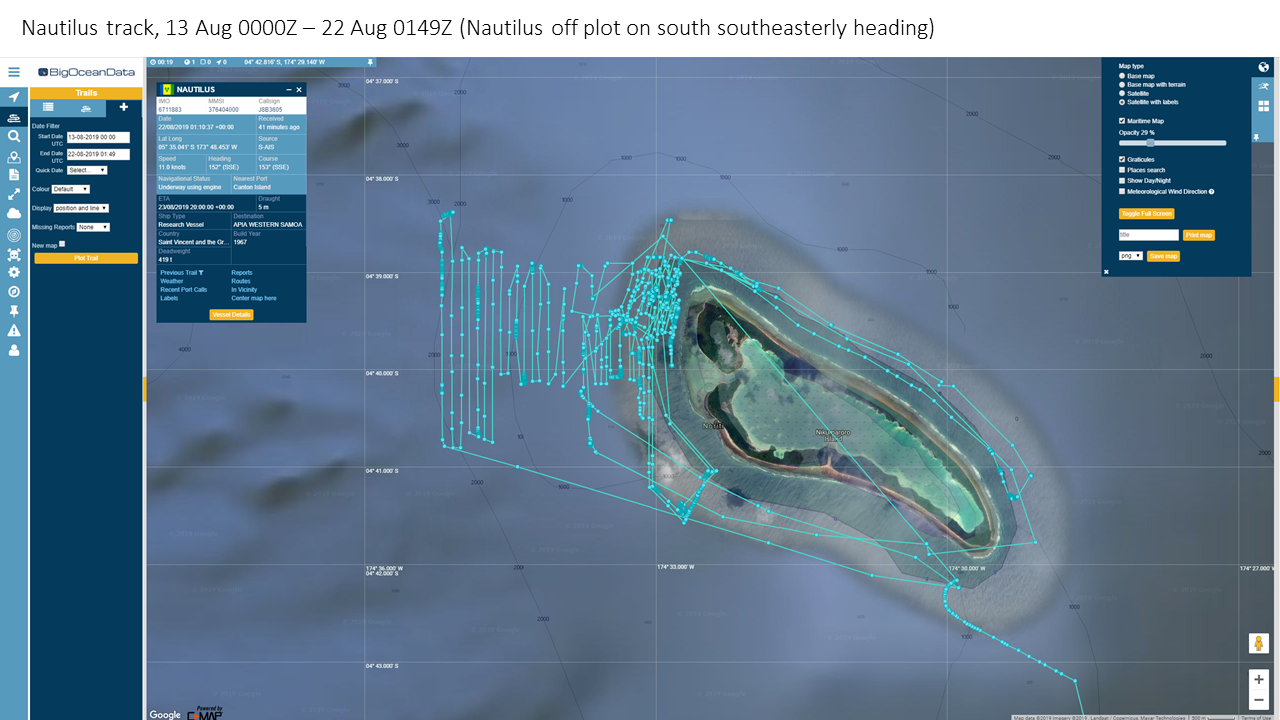Screen dimensions: 1280x720
Task: Select the compass icon in the left sidebar
Action: [x=14, y=291]
